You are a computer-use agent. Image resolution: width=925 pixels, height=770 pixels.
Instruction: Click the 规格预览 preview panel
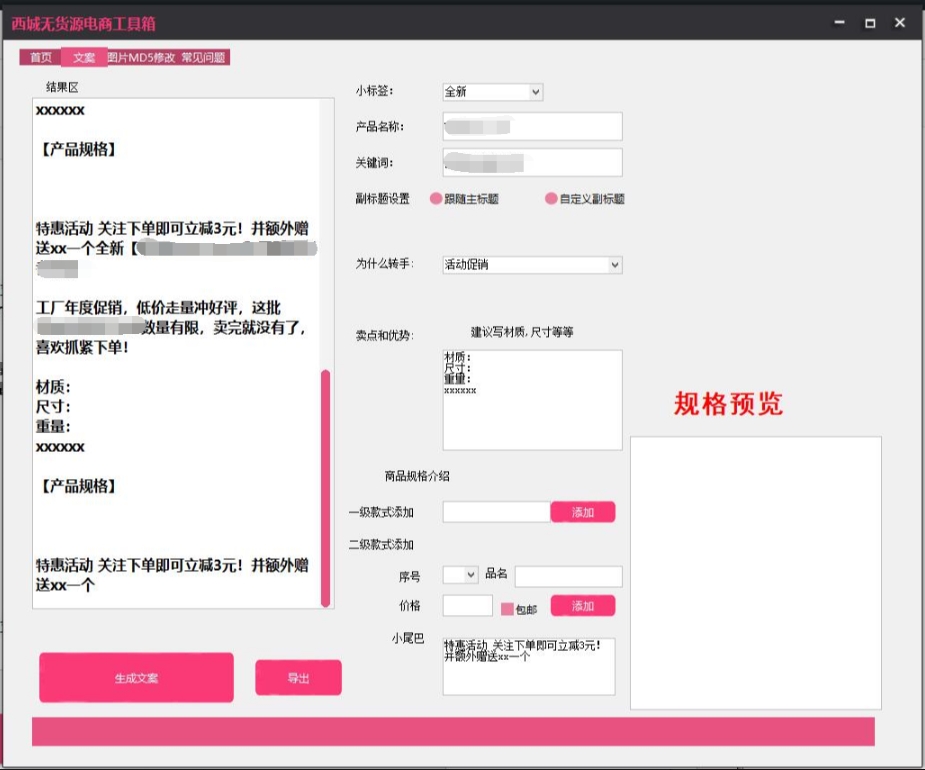click(x=756, y=573)
